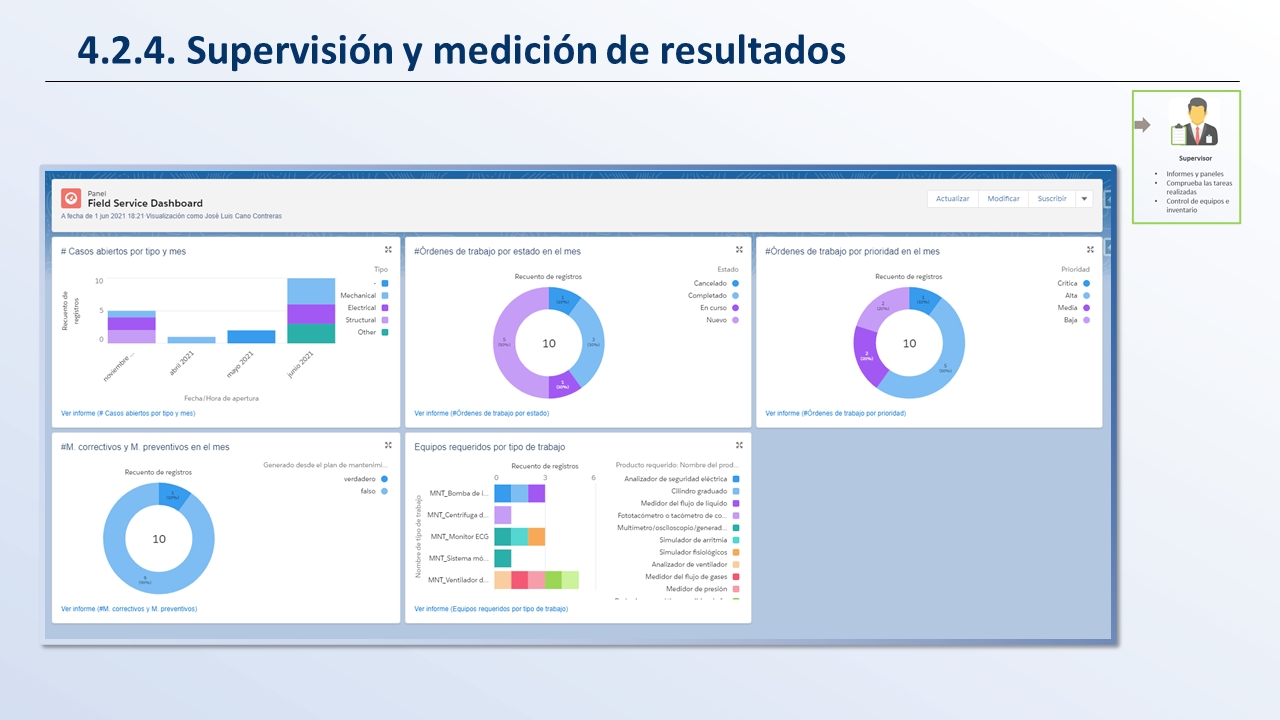The image size is (1280, 720).
Task: Expand M. correctivos y preventivos chart
Action: (388, 445)
